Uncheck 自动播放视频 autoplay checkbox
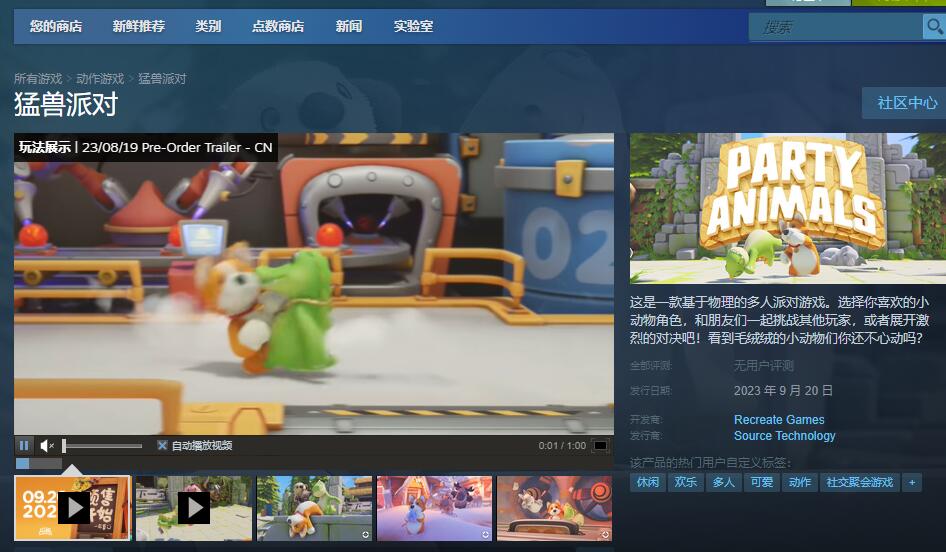This screenshot has height=552, width=946. [162, 445]
